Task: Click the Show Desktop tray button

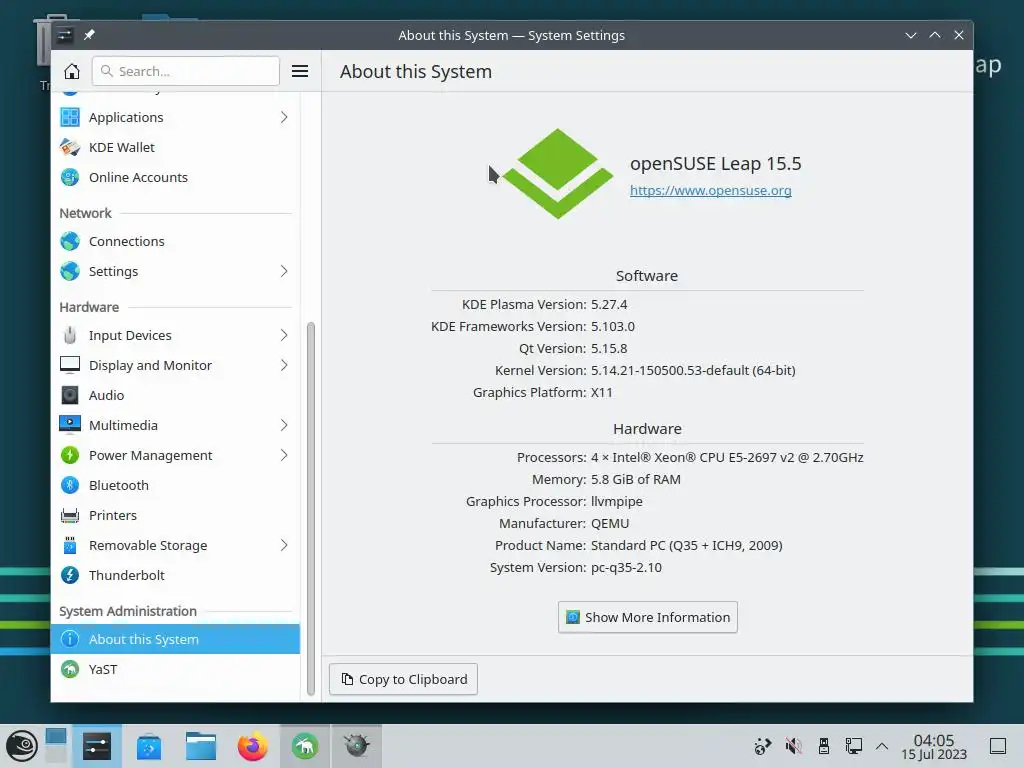Action: pos(998,746)
